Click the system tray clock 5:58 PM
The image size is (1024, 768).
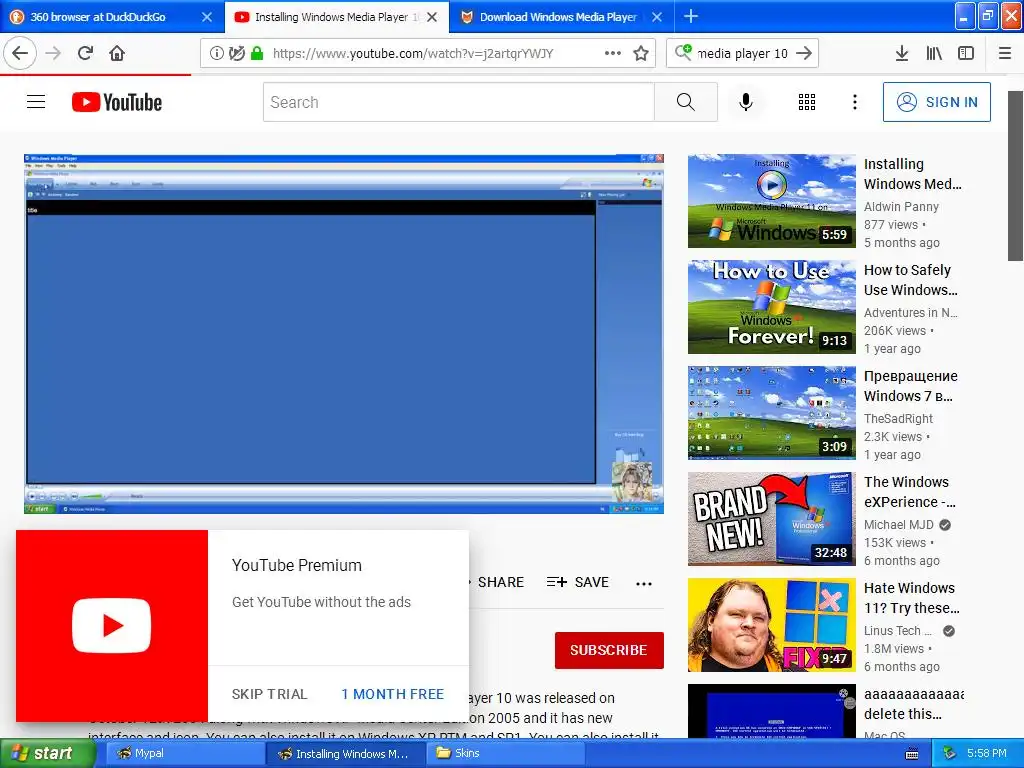(986, 753)
